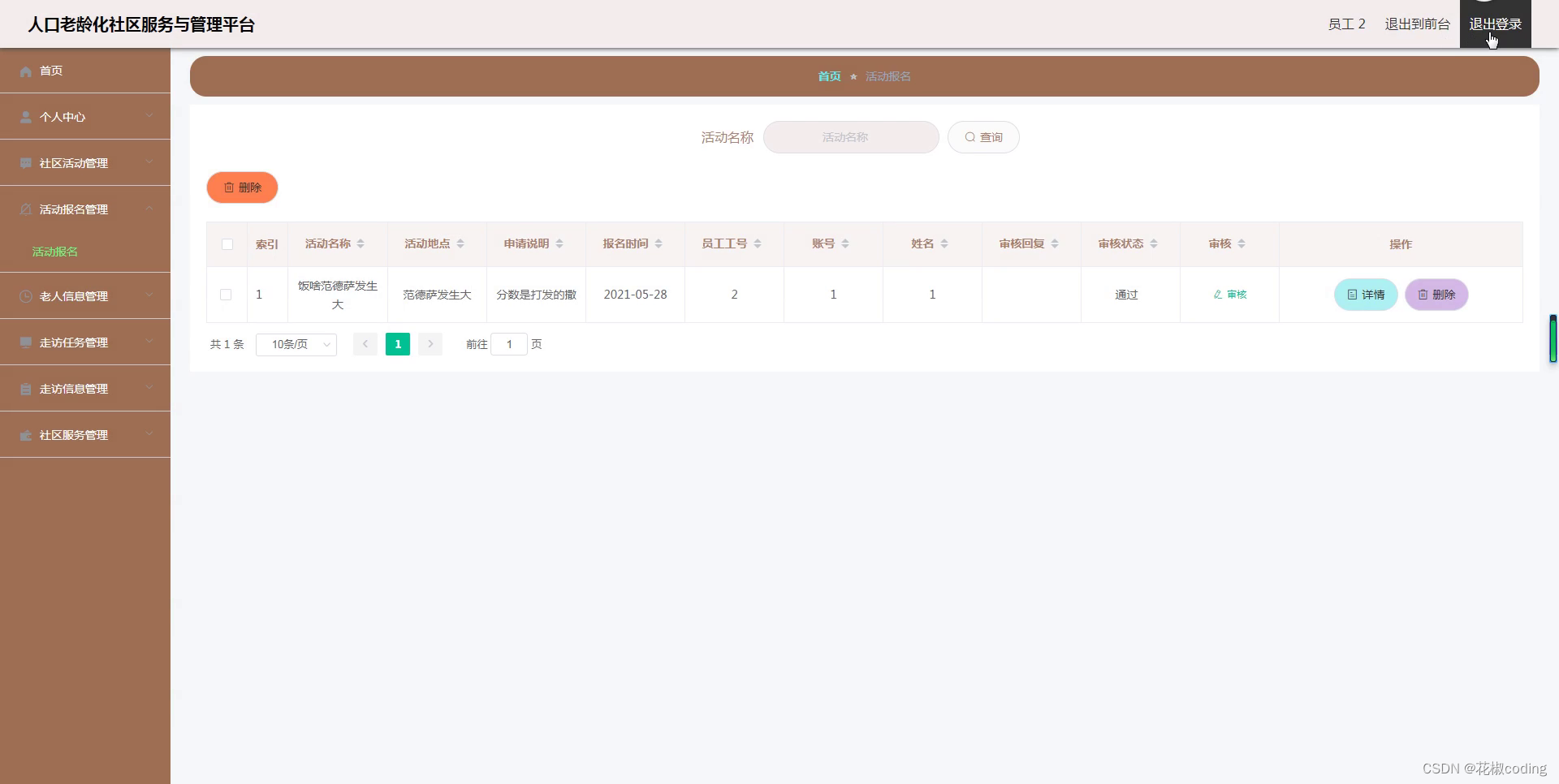The height and width of the screenshot is (784, 1559).
Task: Click the 前往 page number input box
Action: pos(509,345)
